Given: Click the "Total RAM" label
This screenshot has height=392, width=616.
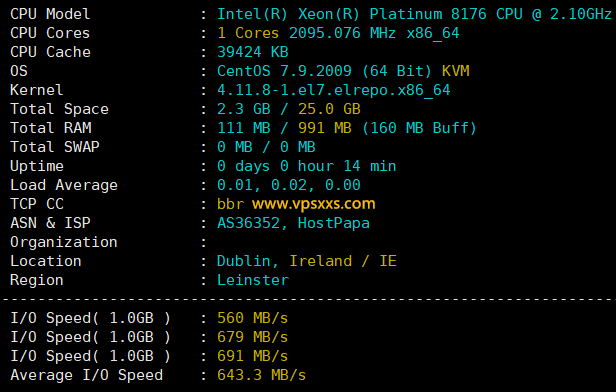Looking at the screenshot, I should [51, 128].
